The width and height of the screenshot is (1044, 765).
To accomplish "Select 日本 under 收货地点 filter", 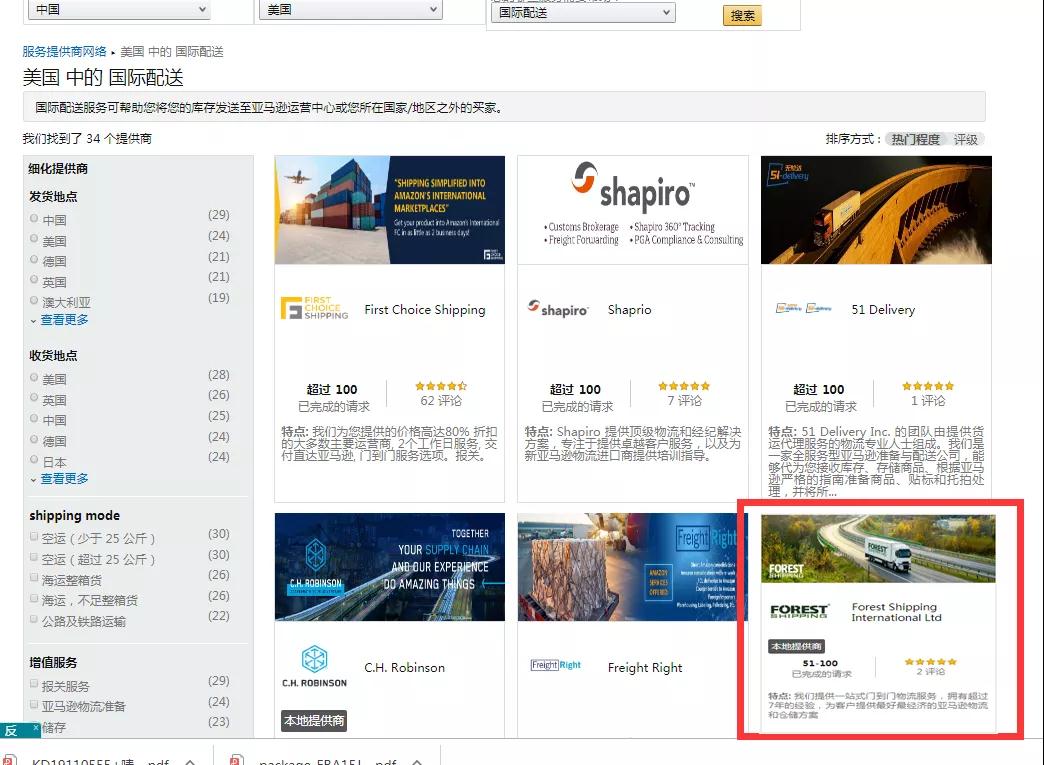I will (x=35, y=461).
